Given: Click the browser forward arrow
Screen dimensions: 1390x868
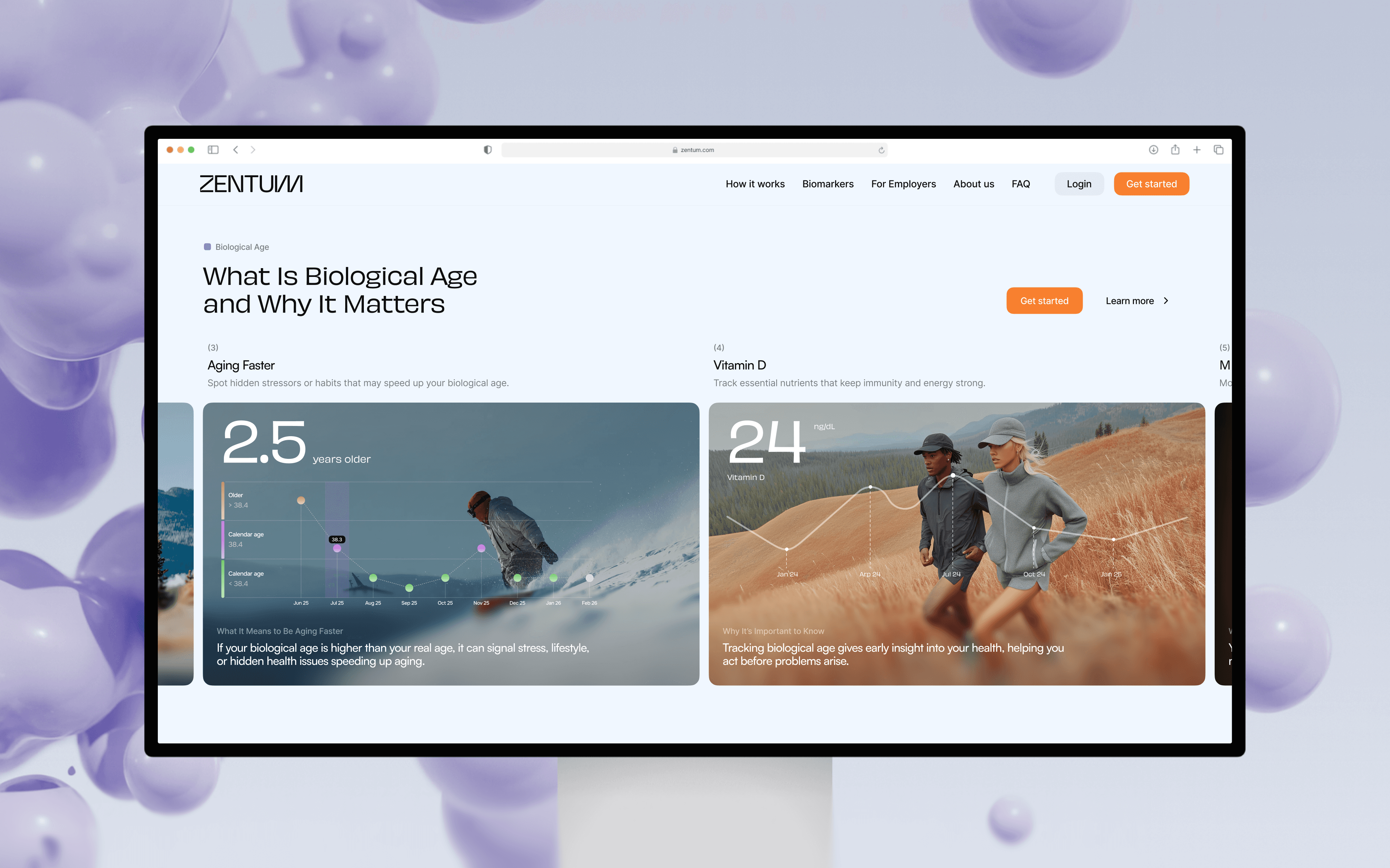Looking at the screenshot, I should pos(252,150).
